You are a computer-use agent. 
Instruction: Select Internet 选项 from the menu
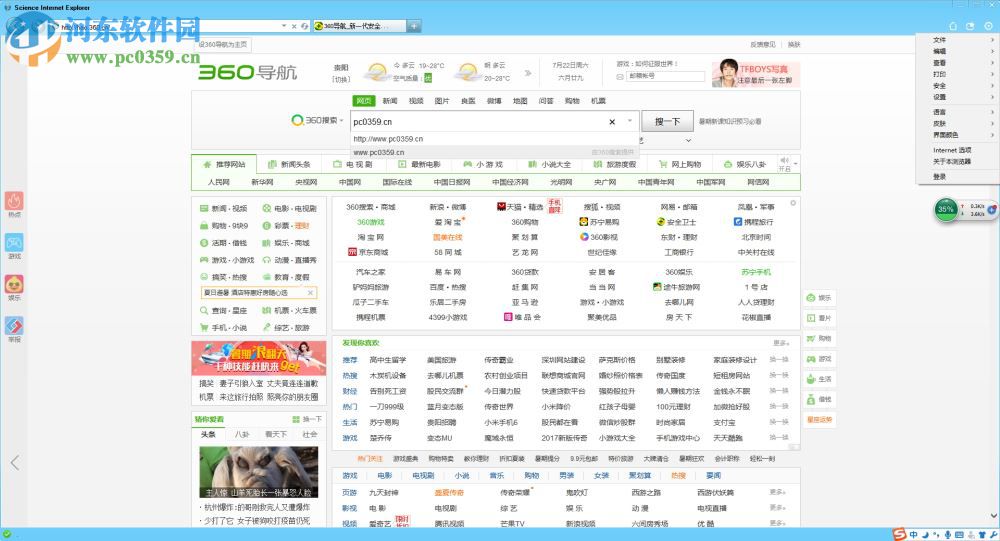tap(952, 150)
